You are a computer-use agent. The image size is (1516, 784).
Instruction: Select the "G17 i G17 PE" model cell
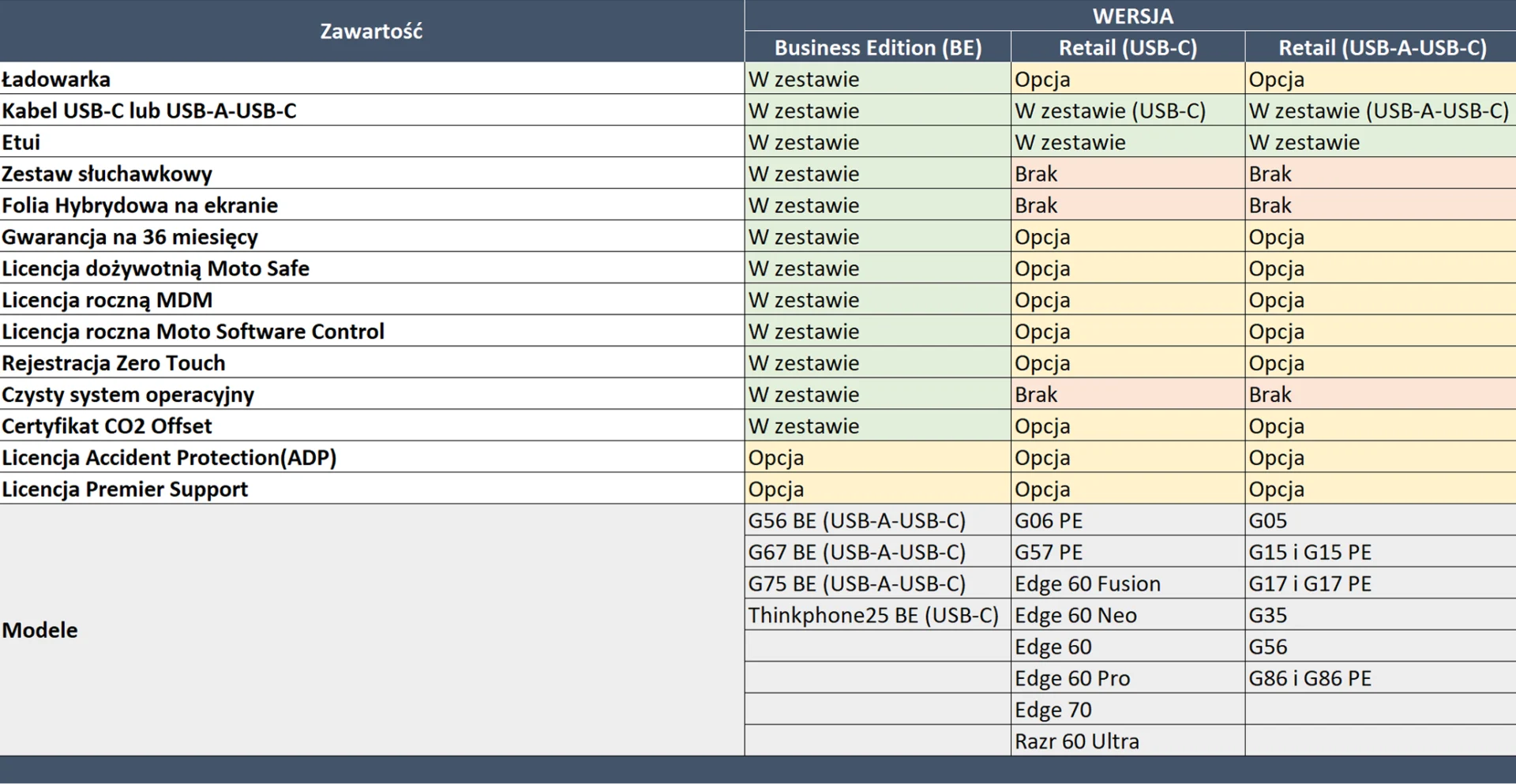[x=1381, y=584]
